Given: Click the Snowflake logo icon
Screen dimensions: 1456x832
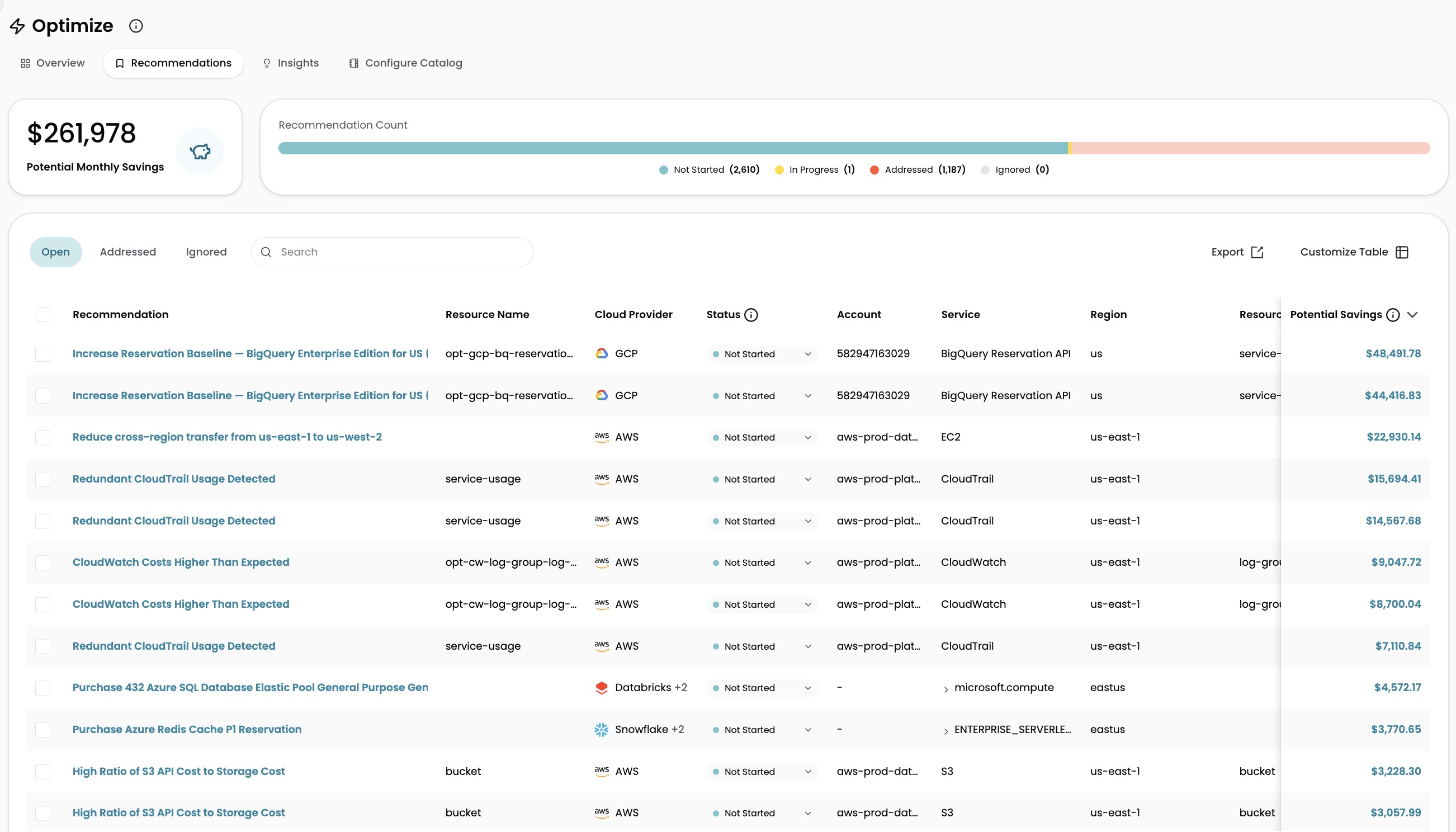Looking at the screenshot, I should [x=602, y=730].
